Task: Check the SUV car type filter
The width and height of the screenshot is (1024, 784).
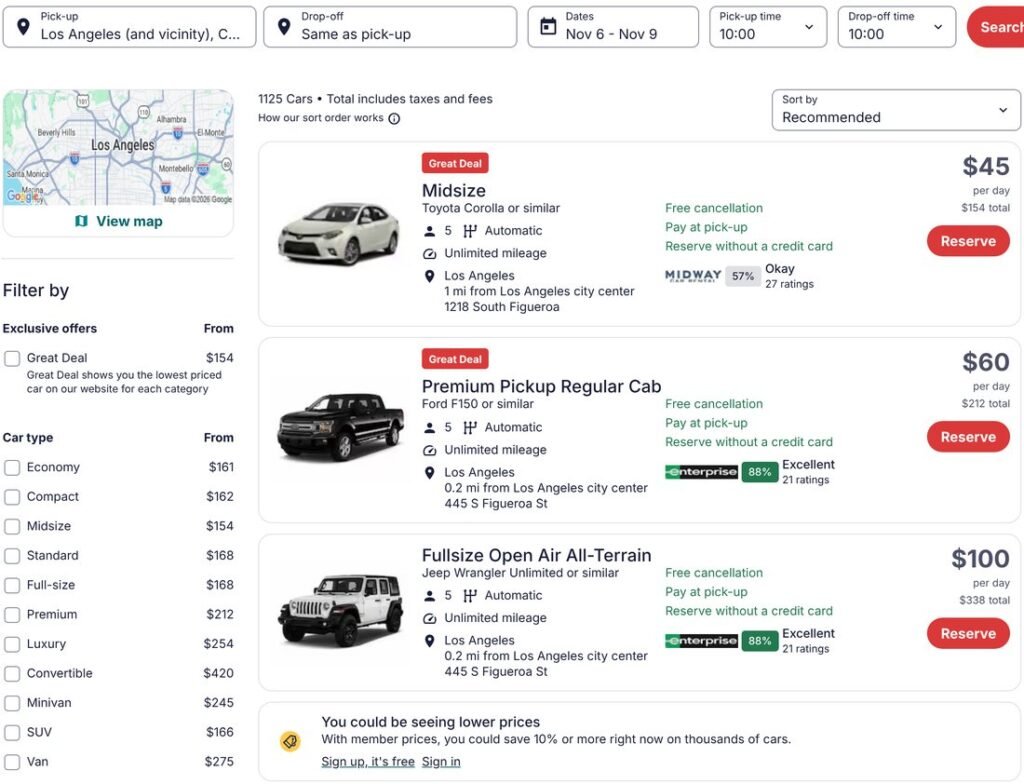Action: pyautogui.click(x=12, y=732)
